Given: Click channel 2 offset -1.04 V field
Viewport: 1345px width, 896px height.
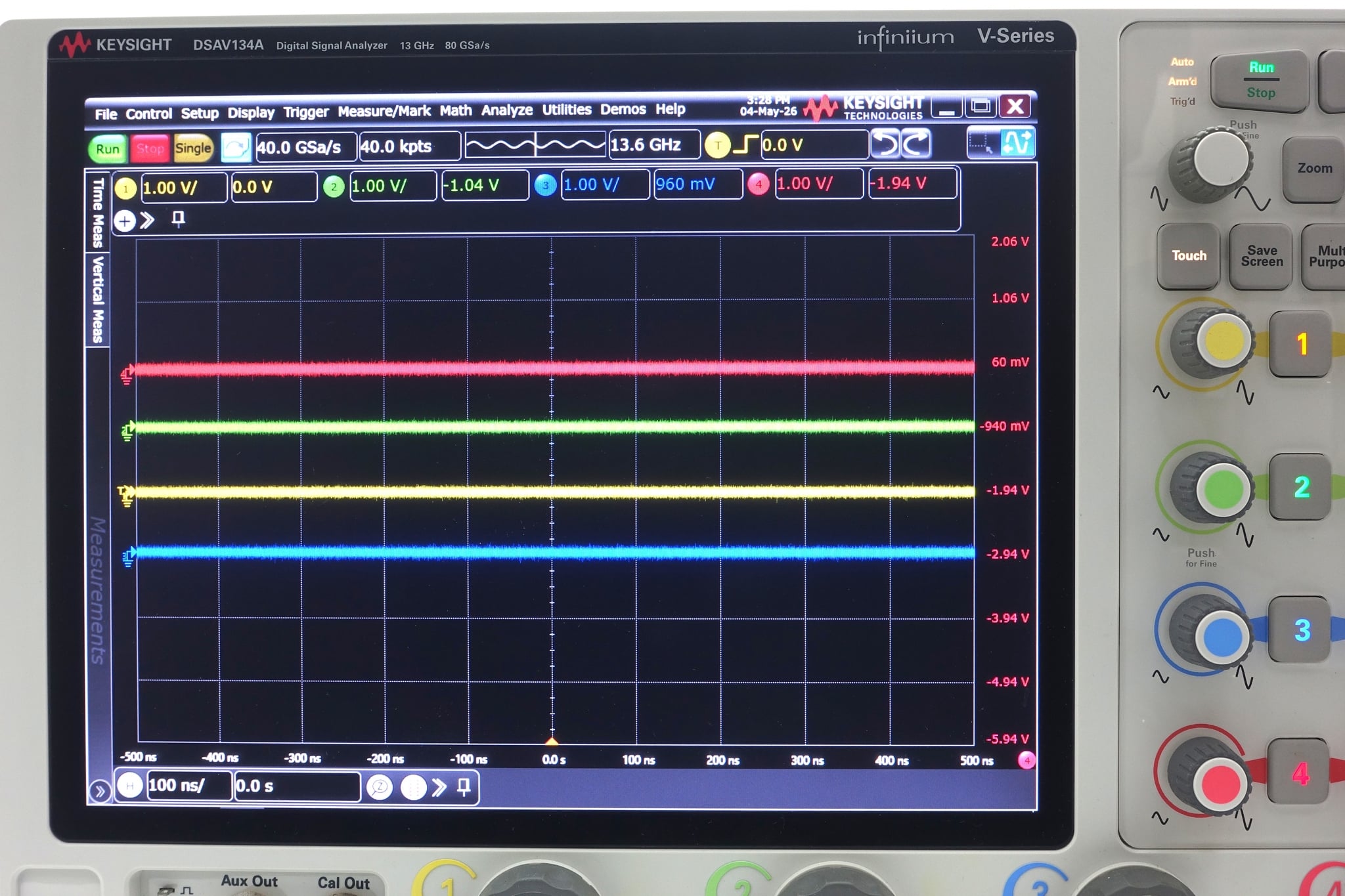Looking at the screenshot, I should [x=485, y=185].
